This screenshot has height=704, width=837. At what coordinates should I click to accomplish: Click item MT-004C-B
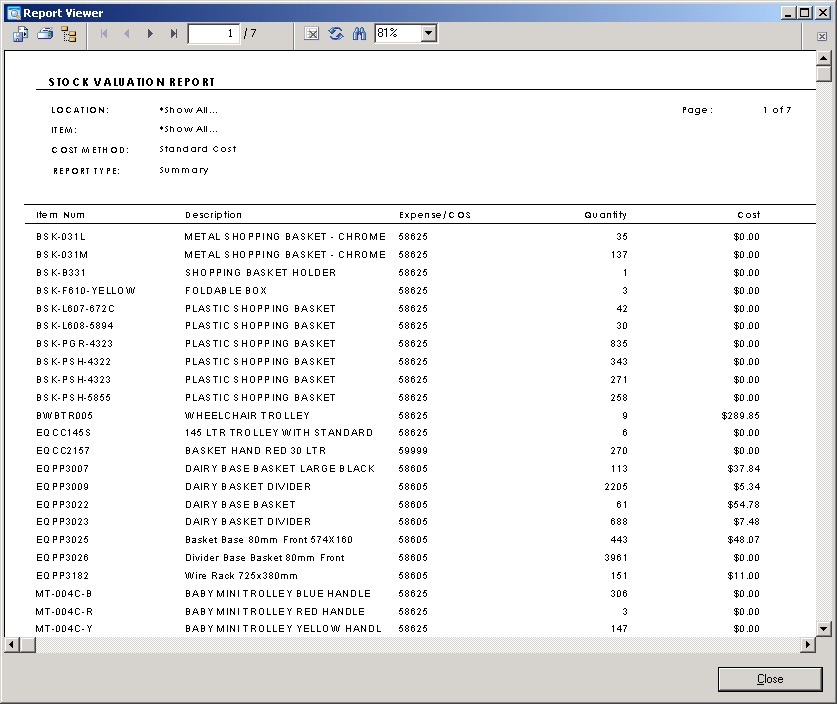click(x=64, y=594)
